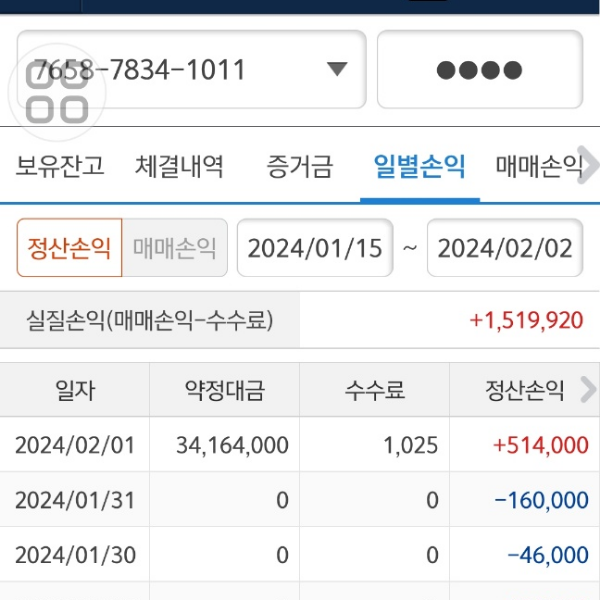The height and width of the screenshot is (600, 600).
Task: Tap the masked password input field
Action: [479, 70]
